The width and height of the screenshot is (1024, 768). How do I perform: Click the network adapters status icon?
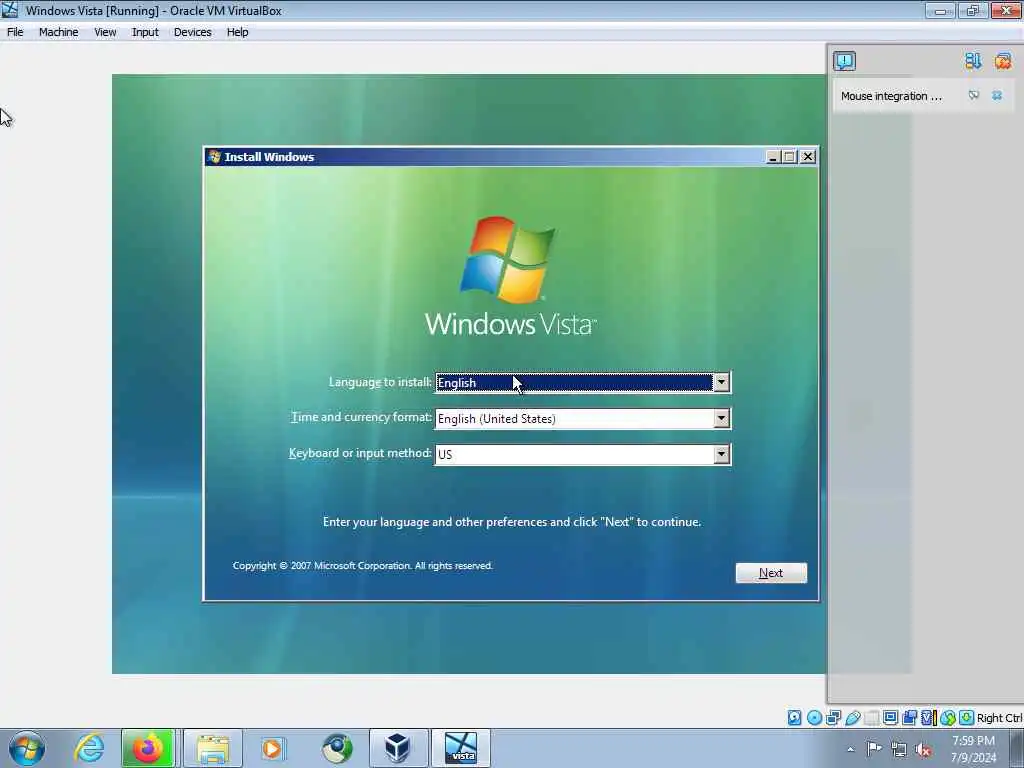(833, 718)
